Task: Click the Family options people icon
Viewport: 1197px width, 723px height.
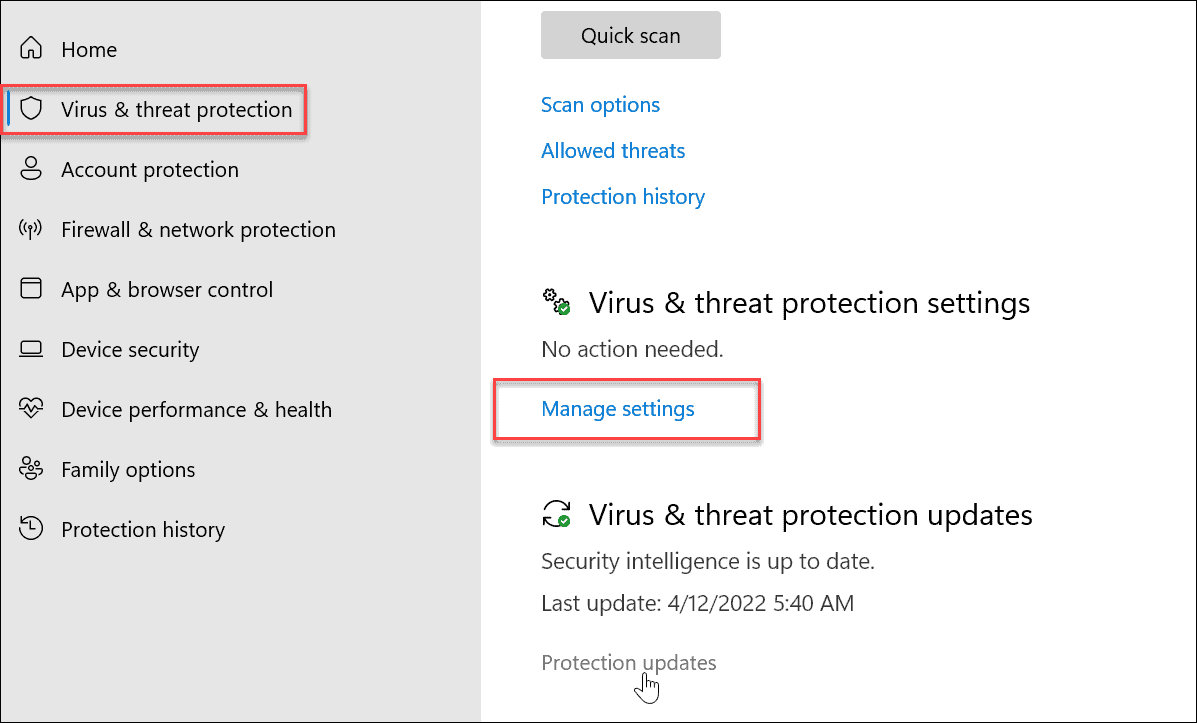Action: coord(33,469)
